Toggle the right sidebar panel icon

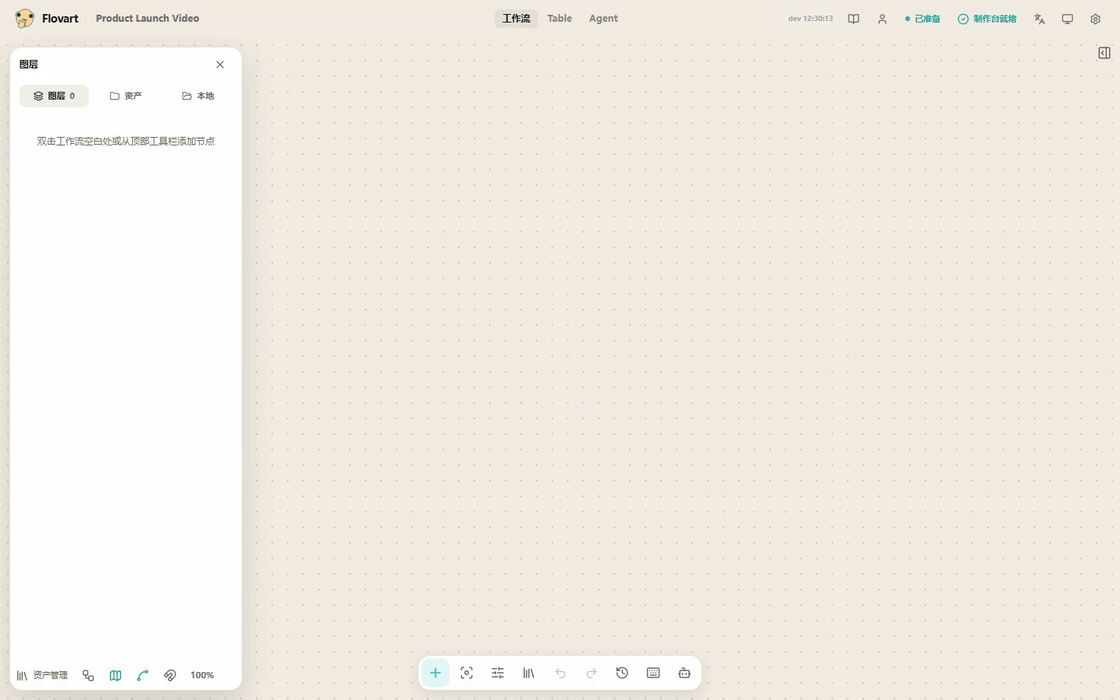1104,53
